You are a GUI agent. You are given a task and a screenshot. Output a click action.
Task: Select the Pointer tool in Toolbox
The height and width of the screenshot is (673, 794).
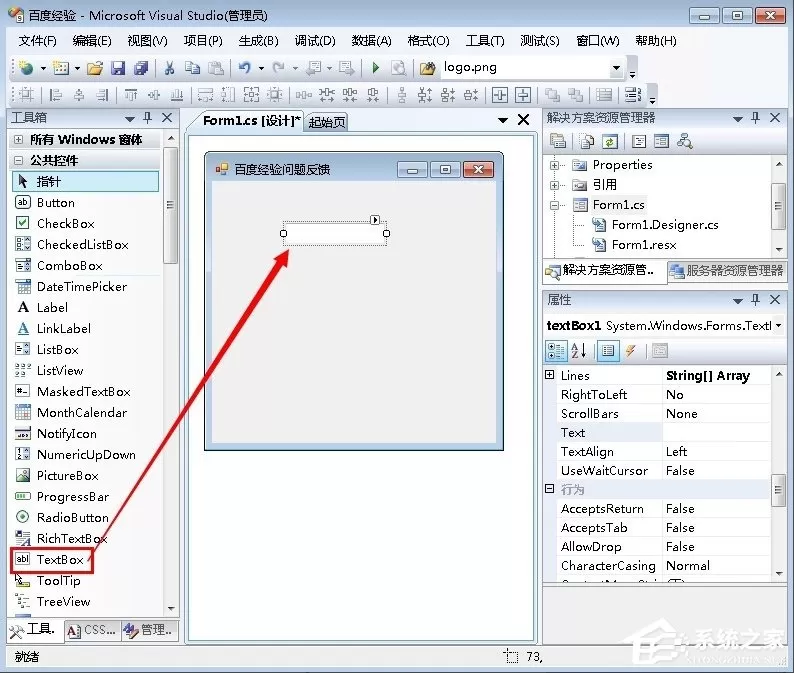(85, 181)
